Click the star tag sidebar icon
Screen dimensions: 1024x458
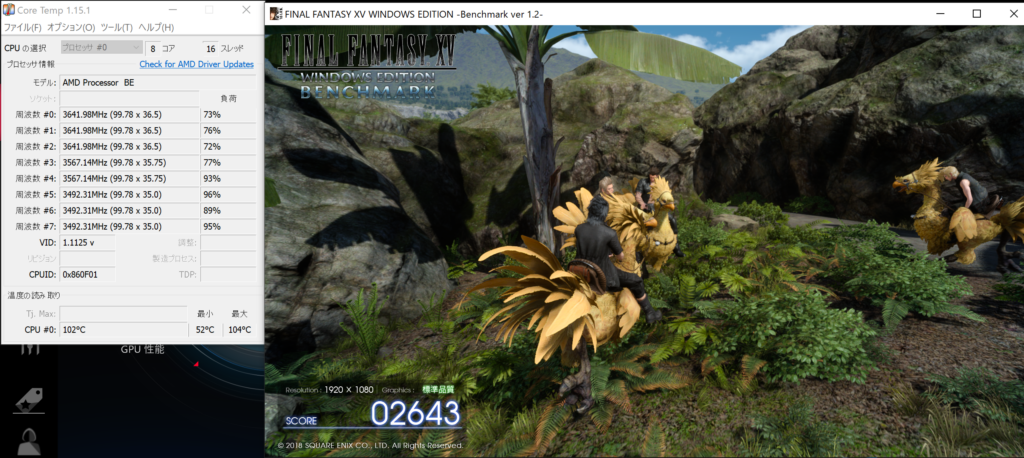tap(29, 400)
